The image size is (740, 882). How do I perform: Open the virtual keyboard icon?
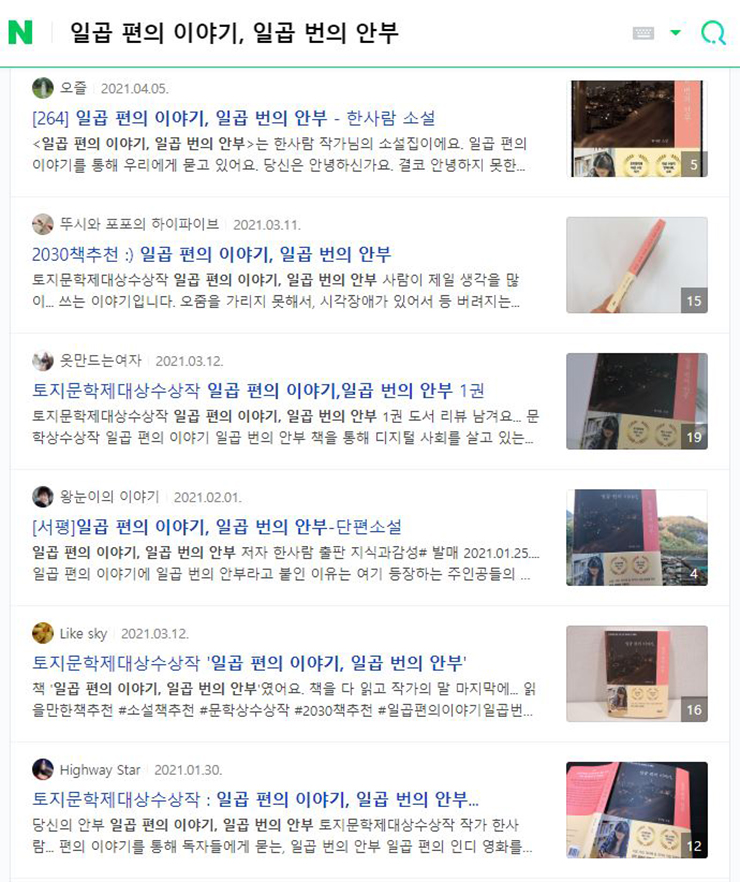[x=643, y=33]
